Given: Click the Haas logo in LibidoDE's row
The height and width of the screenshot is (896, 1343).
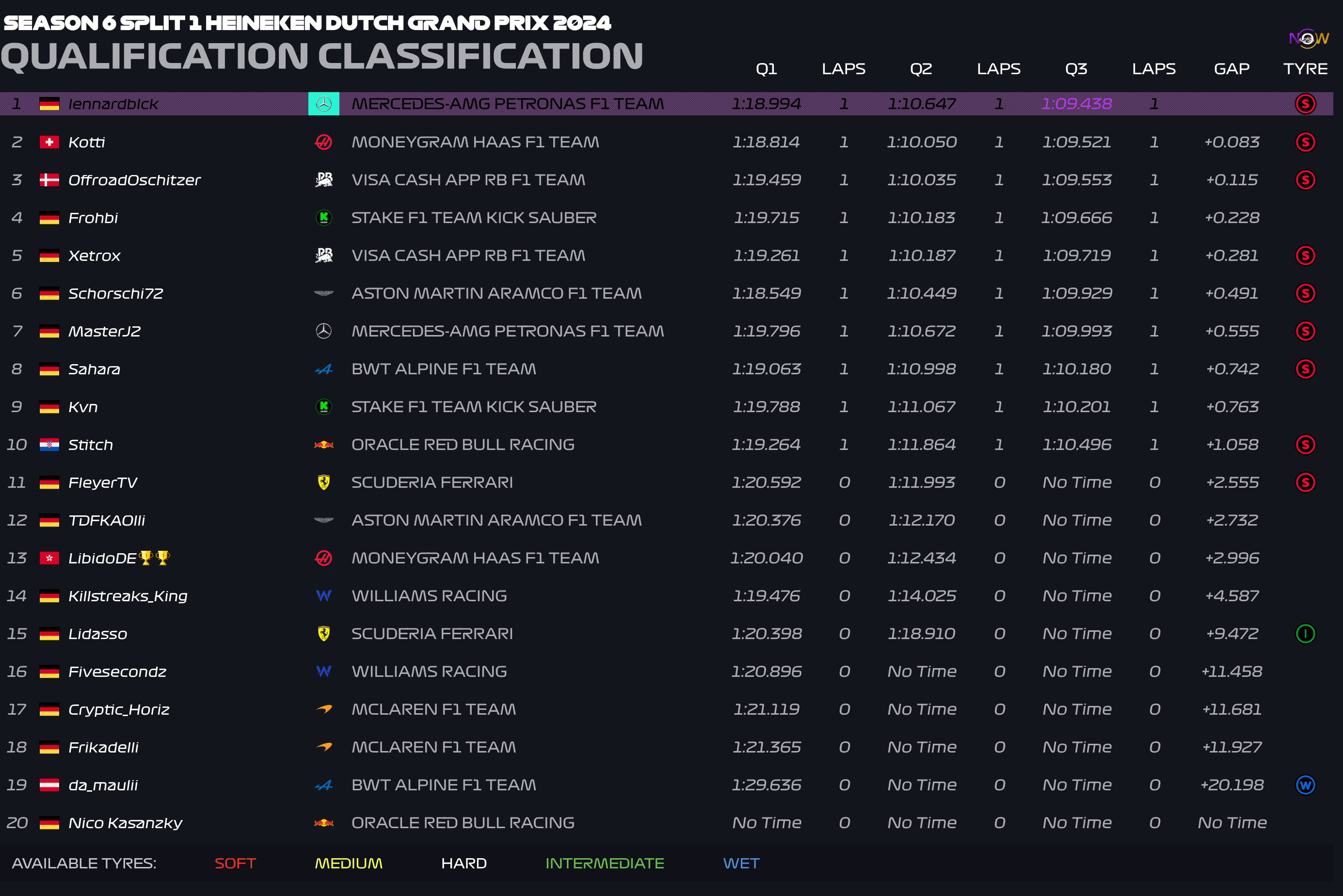Looking at the screenshot, I should point(323,558).
